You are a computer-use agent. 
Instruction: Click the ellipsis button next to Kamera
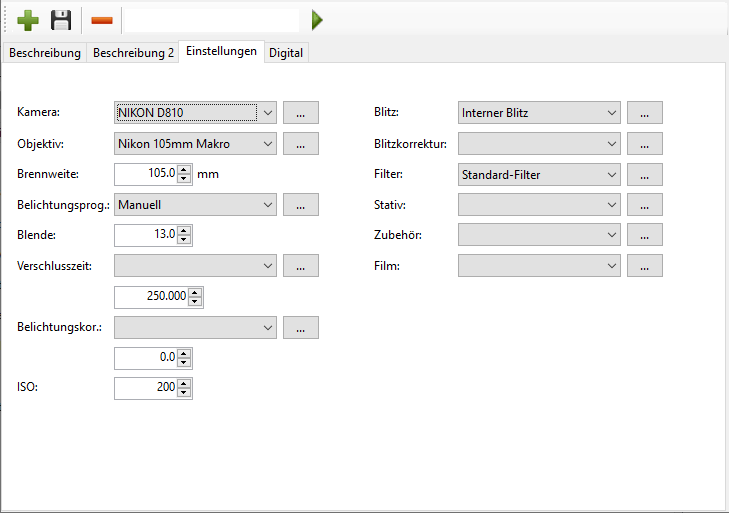click(x=301, y=113)
